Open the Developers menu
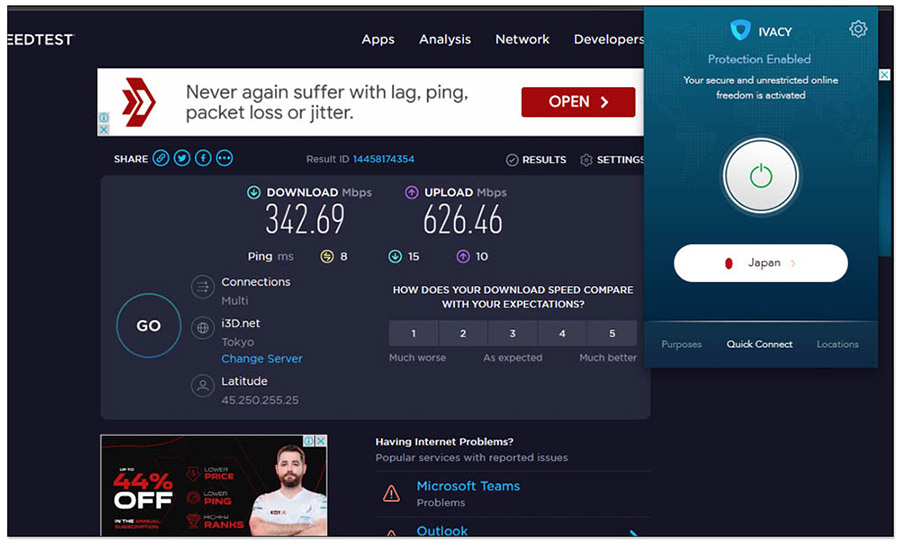This screenshot has width=900, height=543. (608, 40)
